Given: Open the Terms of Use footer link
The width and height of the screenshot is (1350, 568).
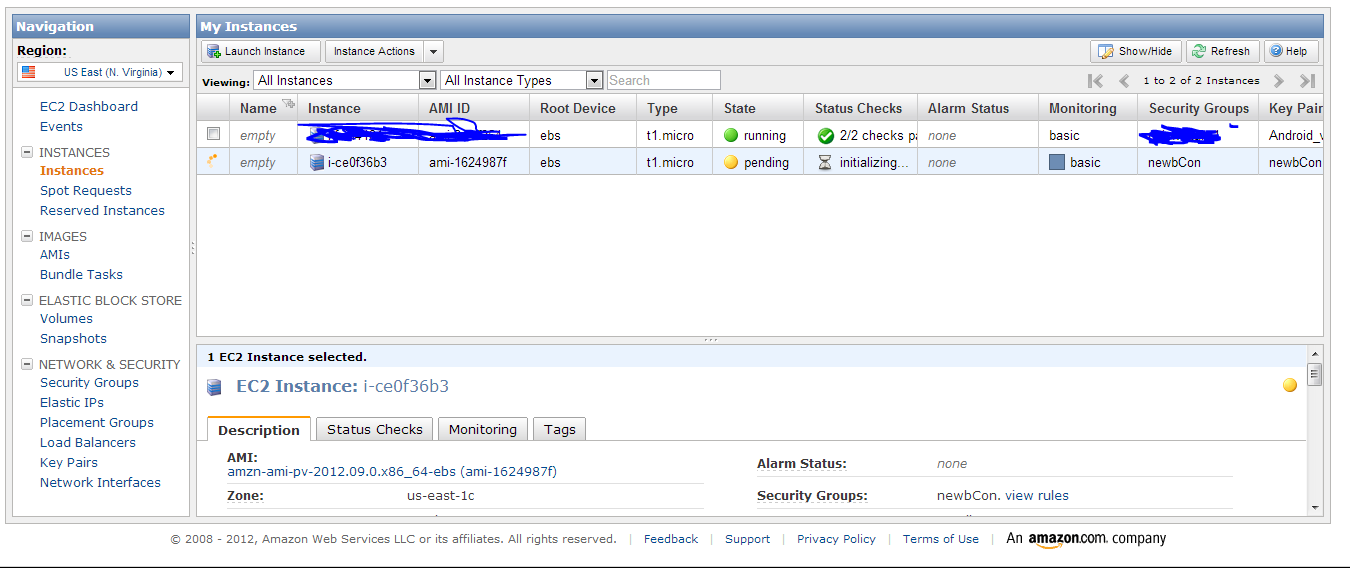Looking at the screenshot, I should tap(941, 538).
